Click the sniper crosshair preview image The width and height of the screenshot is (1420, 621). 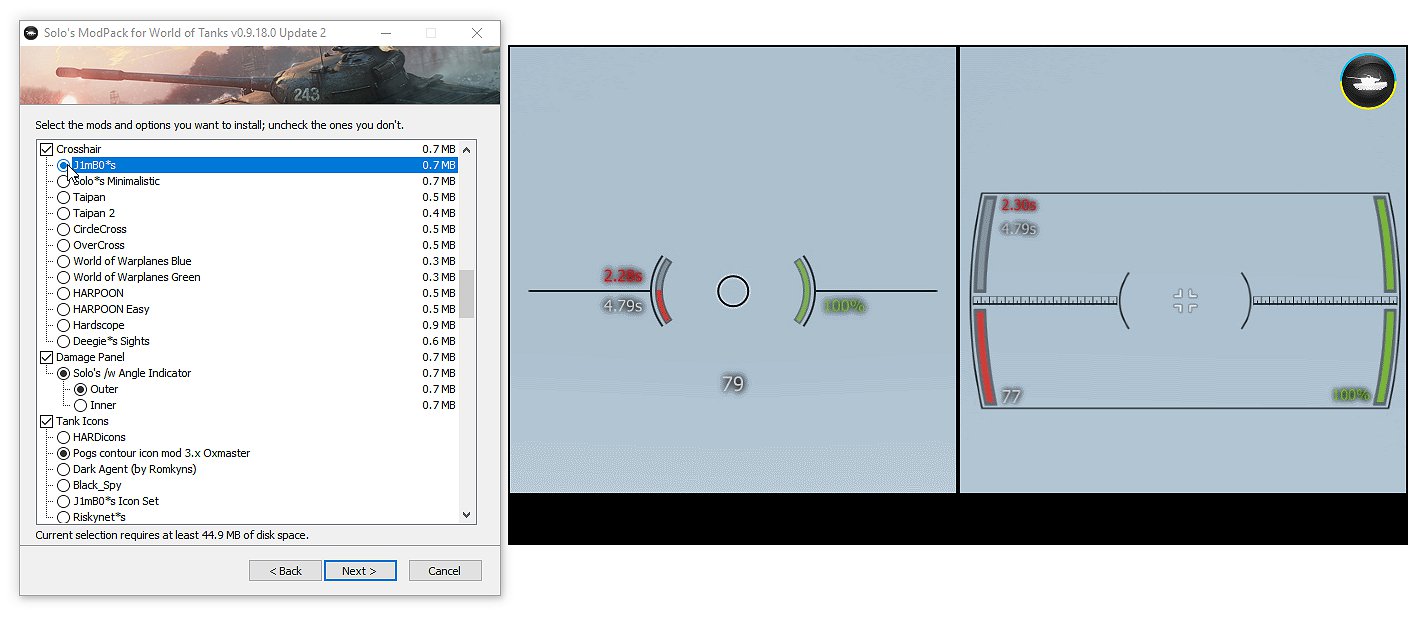(x=1184, y=270)
